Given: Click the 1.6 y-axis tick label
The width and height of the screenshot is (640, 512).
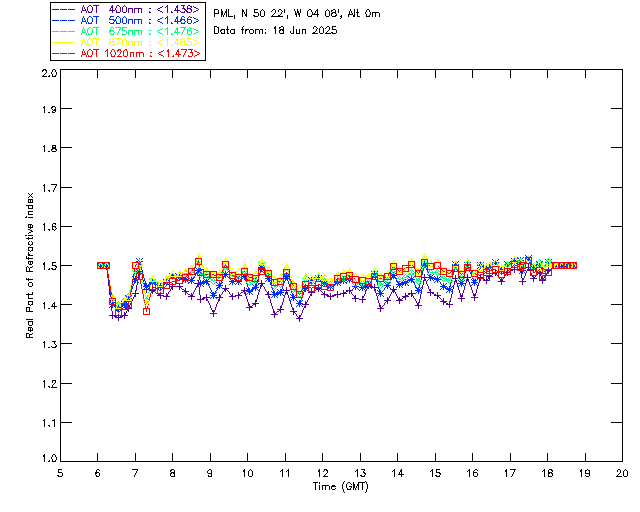Looking at the screenshot, I should pos(49,227).
